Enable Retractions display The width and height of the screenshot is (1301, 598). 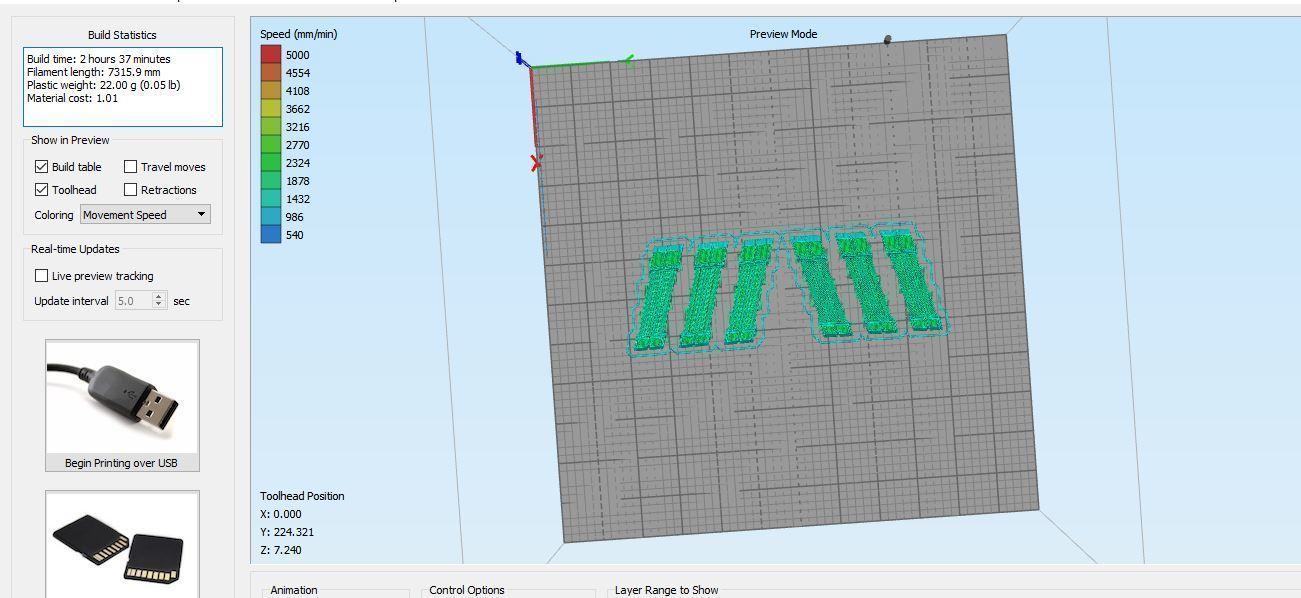[130, 190]
